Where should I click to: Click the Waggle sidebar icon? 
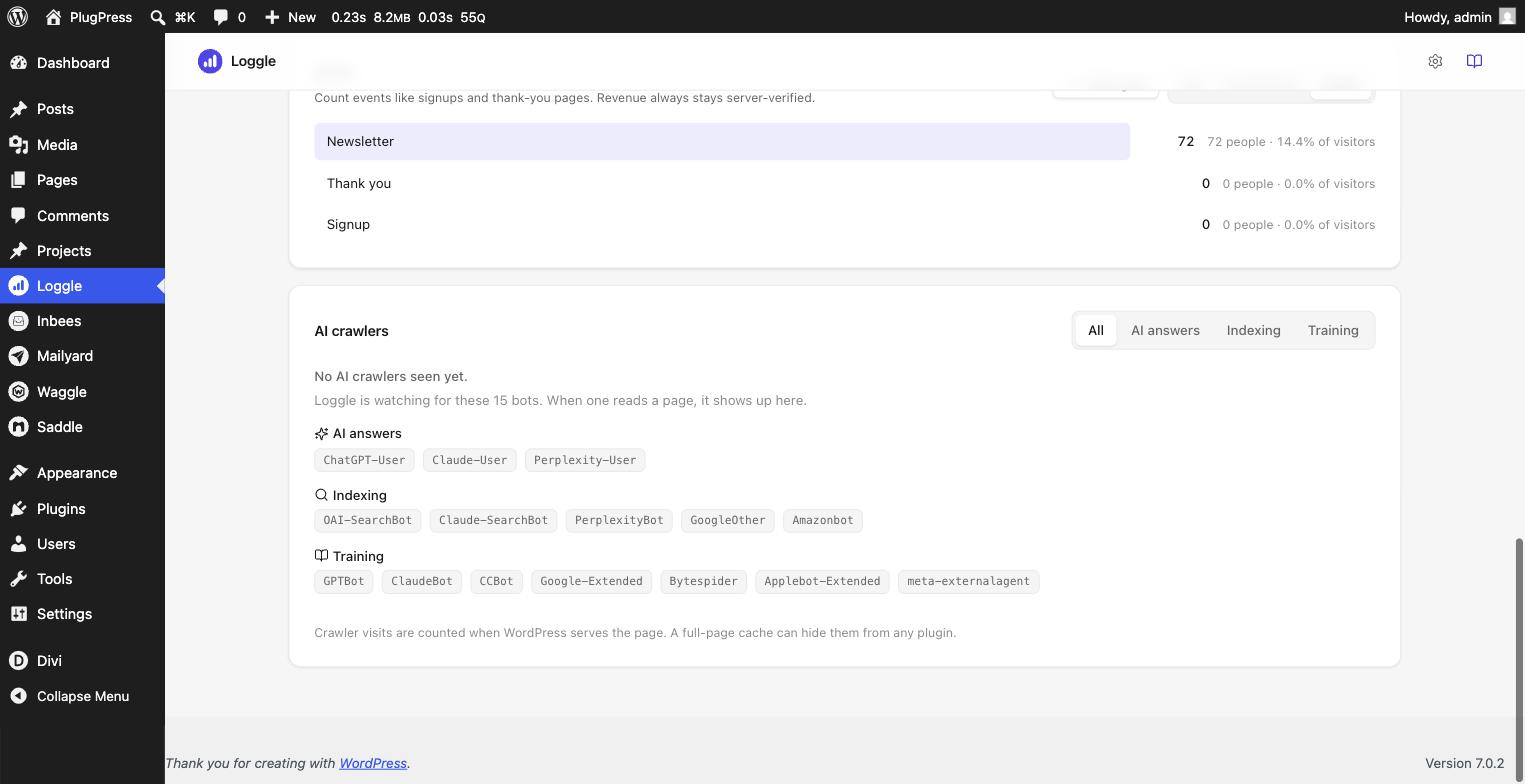click(18, 392)
